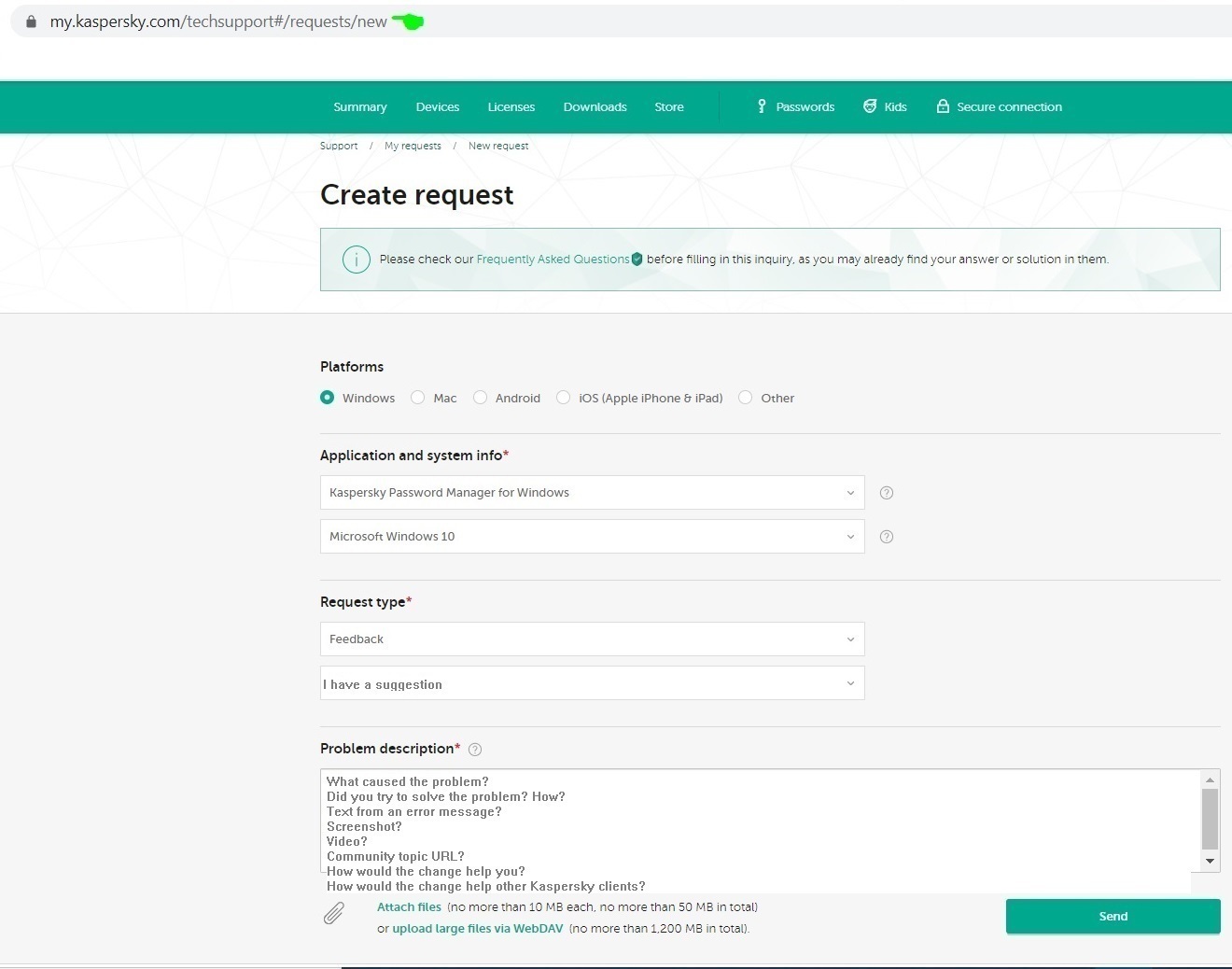
Task: Select iOS (Apple iPhone & iPad) radio button
Action: pyautogui.click(x=563, y=398)
